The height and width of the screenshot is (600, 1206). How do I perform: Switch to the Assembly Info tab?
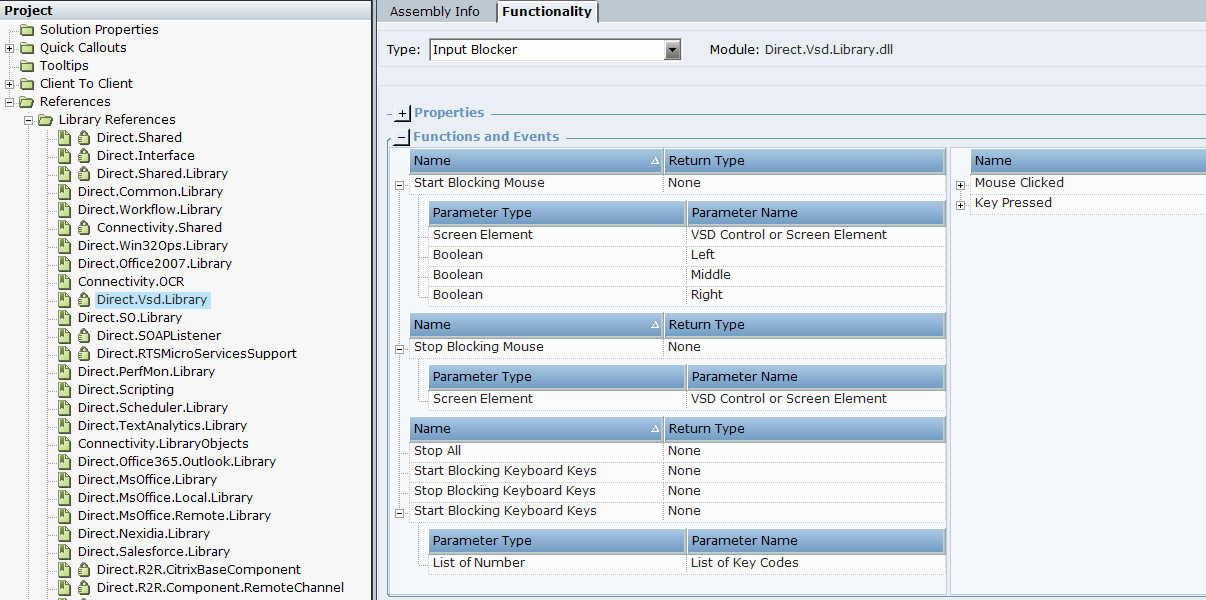pos(434,12)
